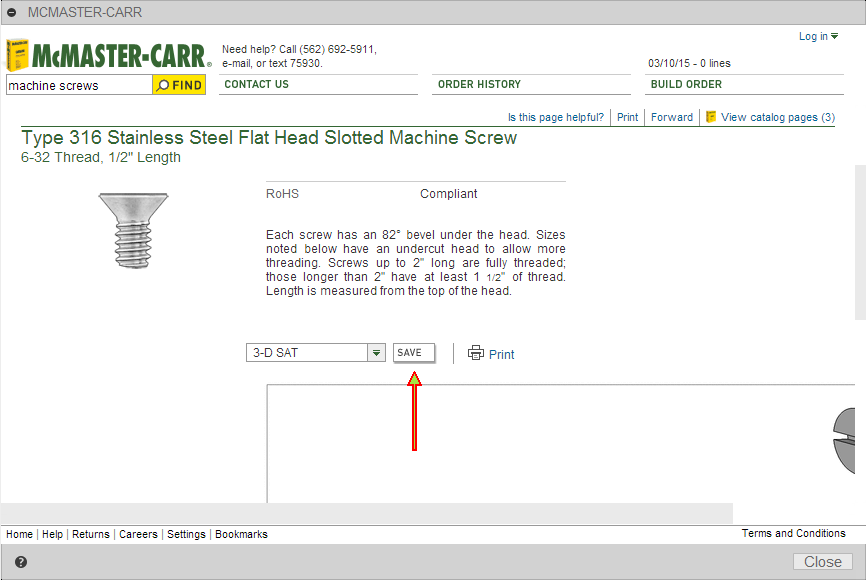
Task: Click the SAVE button
Action: (x=413, y=352)
